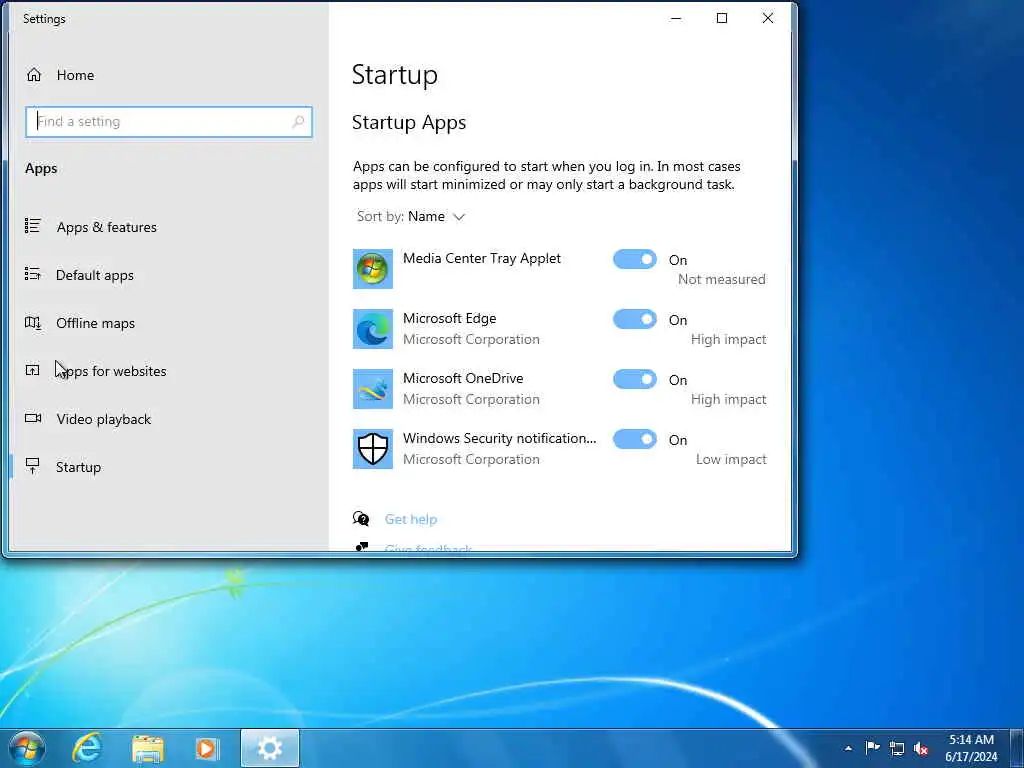Open Apps for websites page
This screenshot has height=768, width=1024.
[111, 371]
